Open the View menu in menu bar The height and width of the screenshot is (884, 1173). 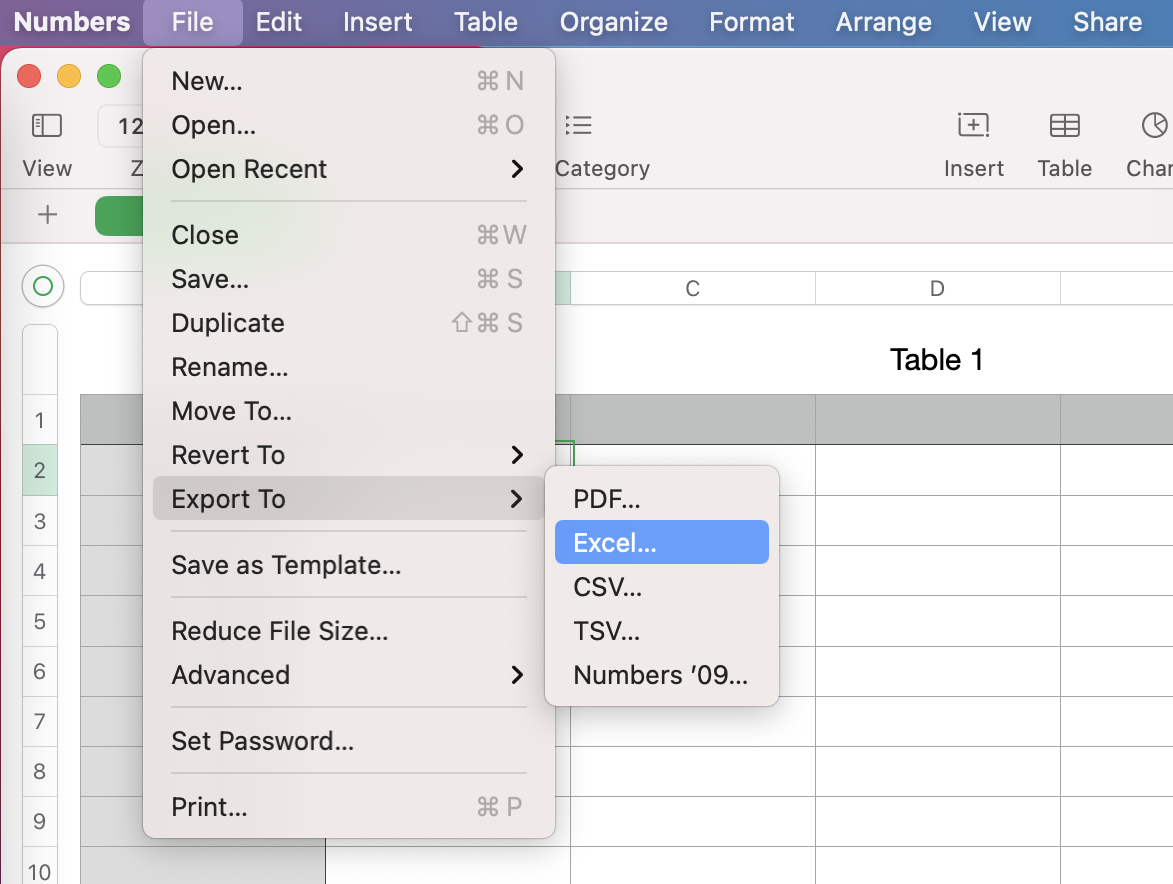pyautogui.click(x=1002, y=22)
